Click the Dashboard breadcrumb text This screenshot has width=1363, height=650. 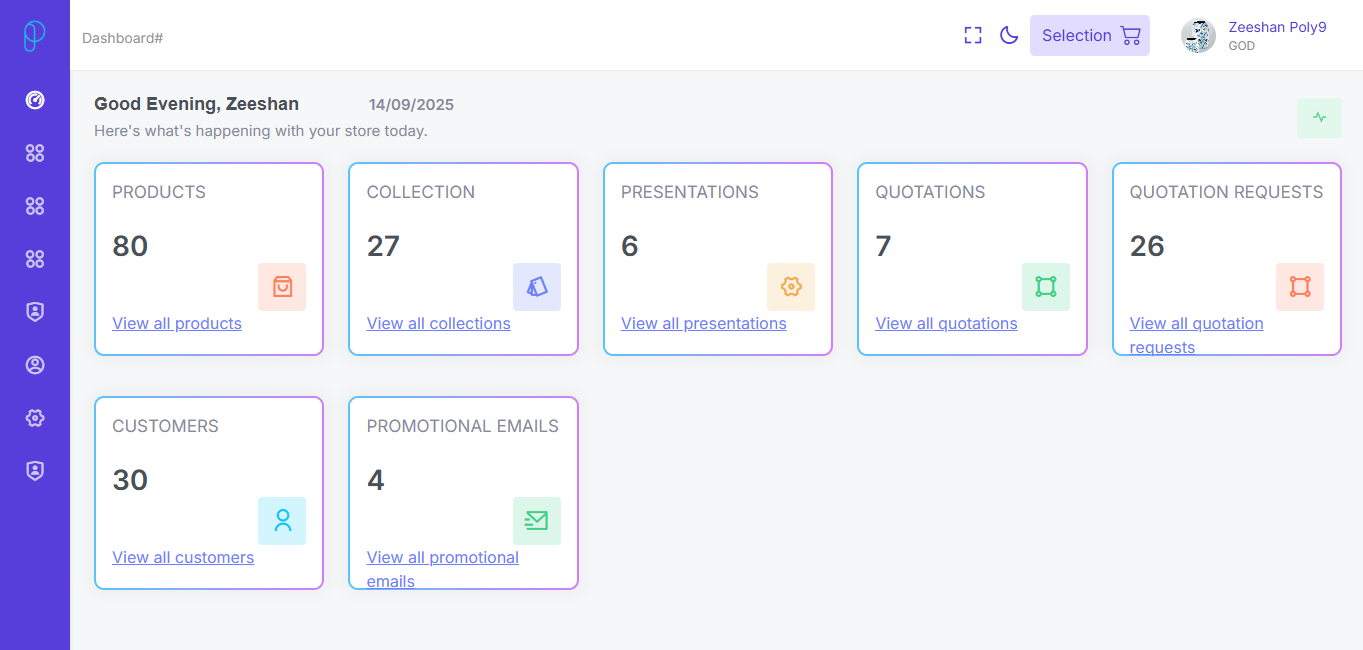click(122, 38)
